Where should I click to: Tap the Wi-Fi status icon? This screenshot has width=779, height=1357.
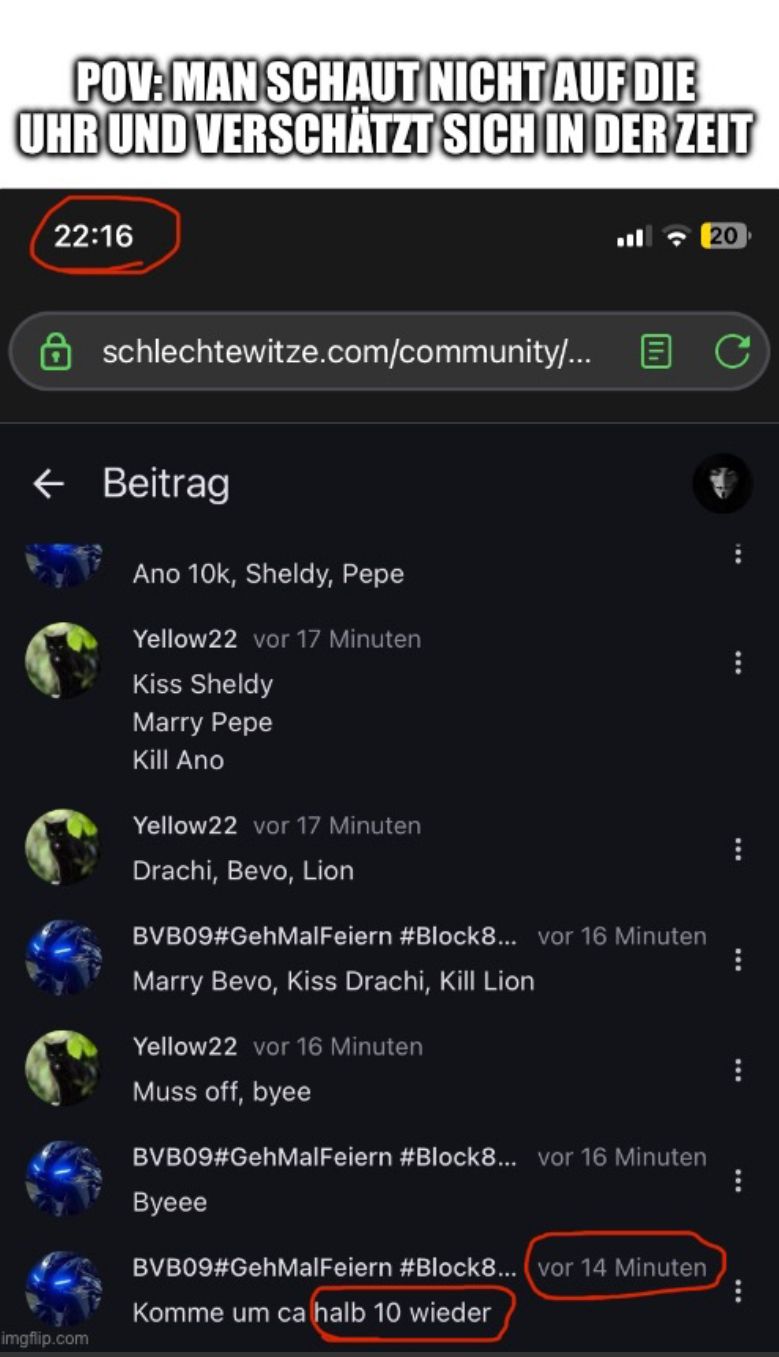[x=678, y=237]
